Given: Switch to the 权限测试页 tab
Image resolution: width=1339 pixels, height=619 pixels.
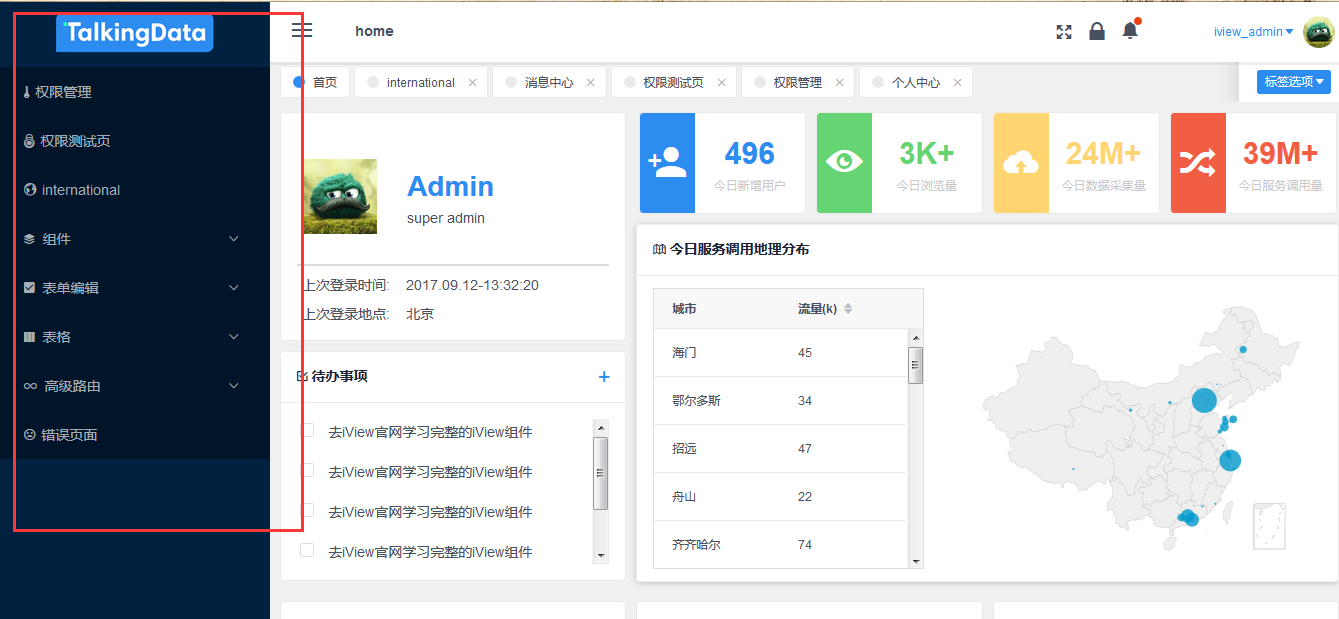Looking at the screenshot, I should pos(672,83).
